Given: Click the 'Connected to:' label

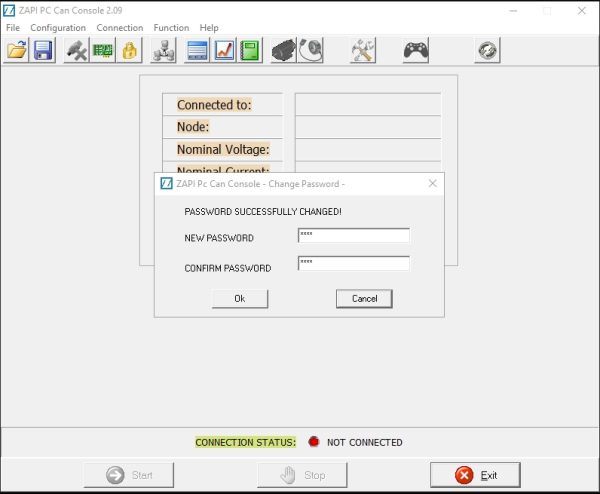Looking at the screenshot, I should [x=214, y=105].
